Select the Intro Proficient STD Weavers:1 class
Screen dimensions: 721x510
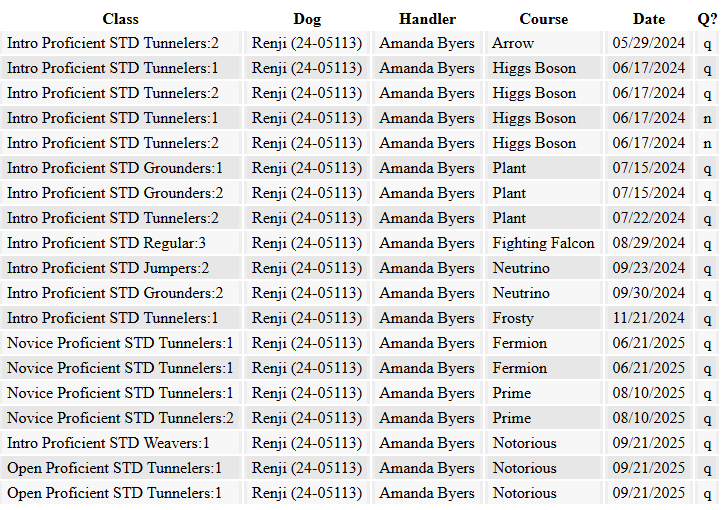pos(108,443)
